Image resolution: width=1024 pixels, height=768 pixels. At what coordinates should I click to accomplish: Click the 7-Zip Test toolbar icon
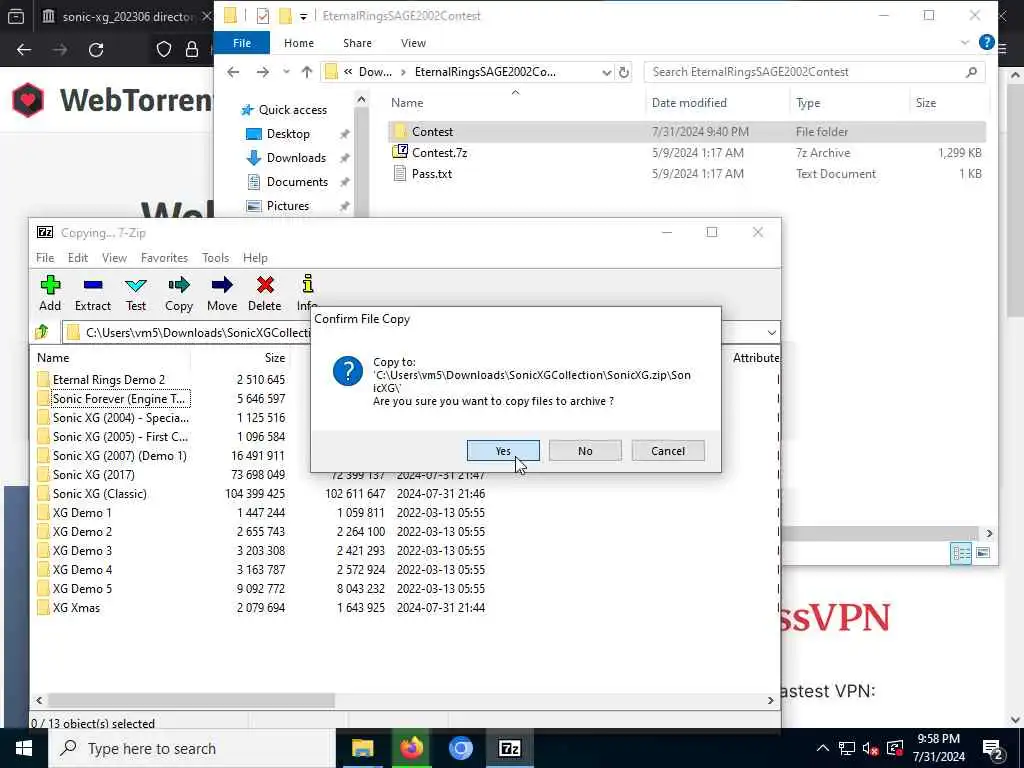coord(136,293)
